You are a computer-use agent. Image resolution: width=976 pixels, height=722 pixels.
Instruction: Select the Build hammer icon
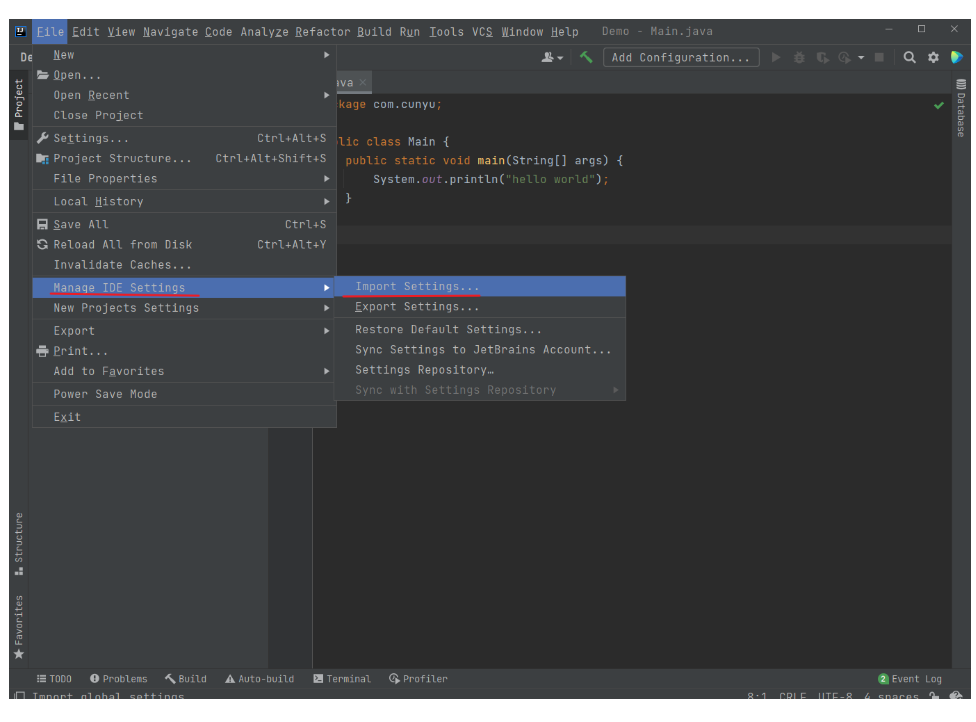click(x=588, y=57)
